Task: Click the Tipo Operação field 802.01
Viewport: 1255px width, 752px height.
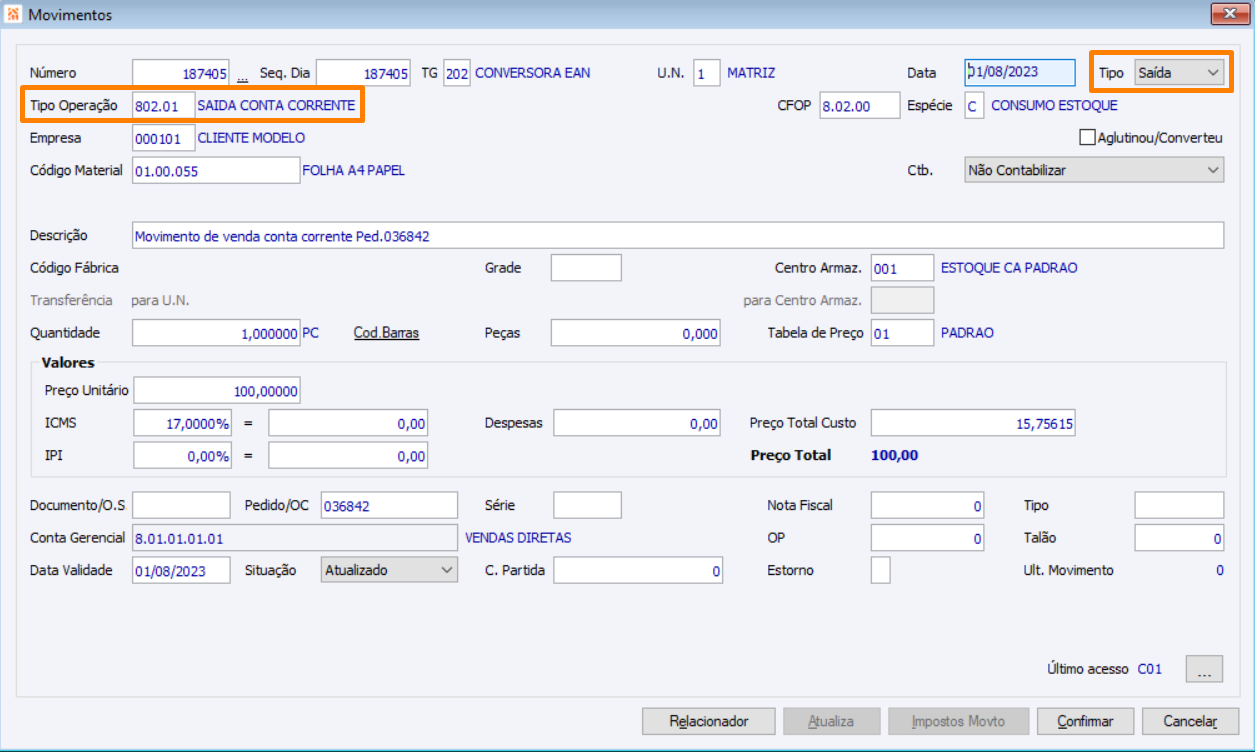Action: (x=164, y=105)
